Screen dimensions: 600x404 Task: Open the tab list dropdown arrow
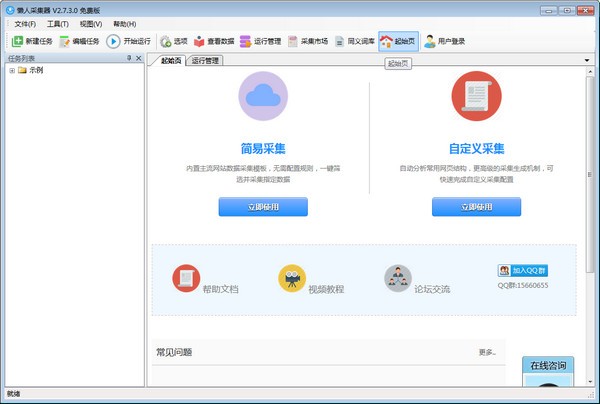(587, 60)
